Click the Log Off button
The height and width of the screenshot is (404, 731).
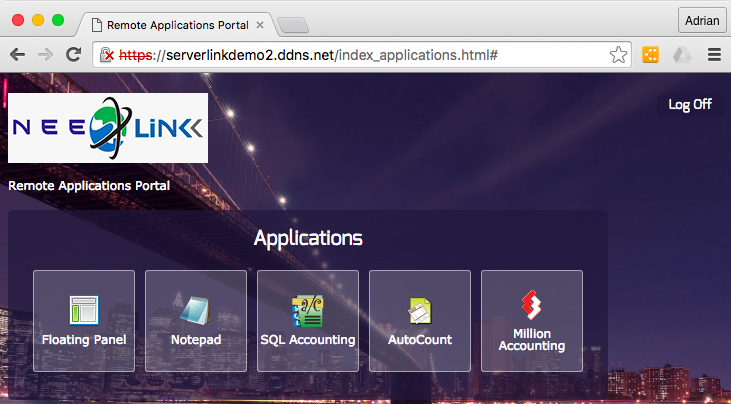(x=690, y=104)
